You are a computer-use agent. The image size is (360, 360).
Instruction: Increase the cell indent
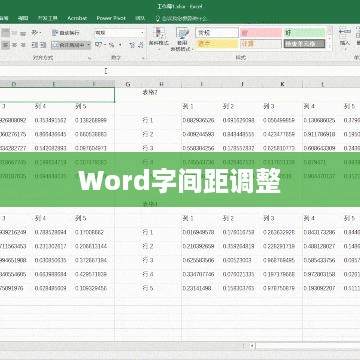[x=43, y=45]
